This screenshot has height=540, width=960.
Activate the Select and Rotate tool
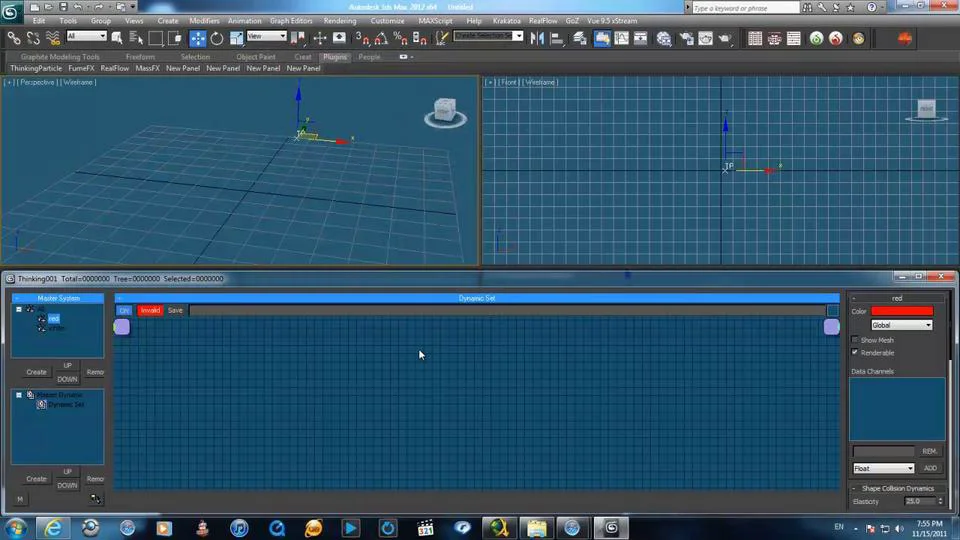[x=217, y=39]
